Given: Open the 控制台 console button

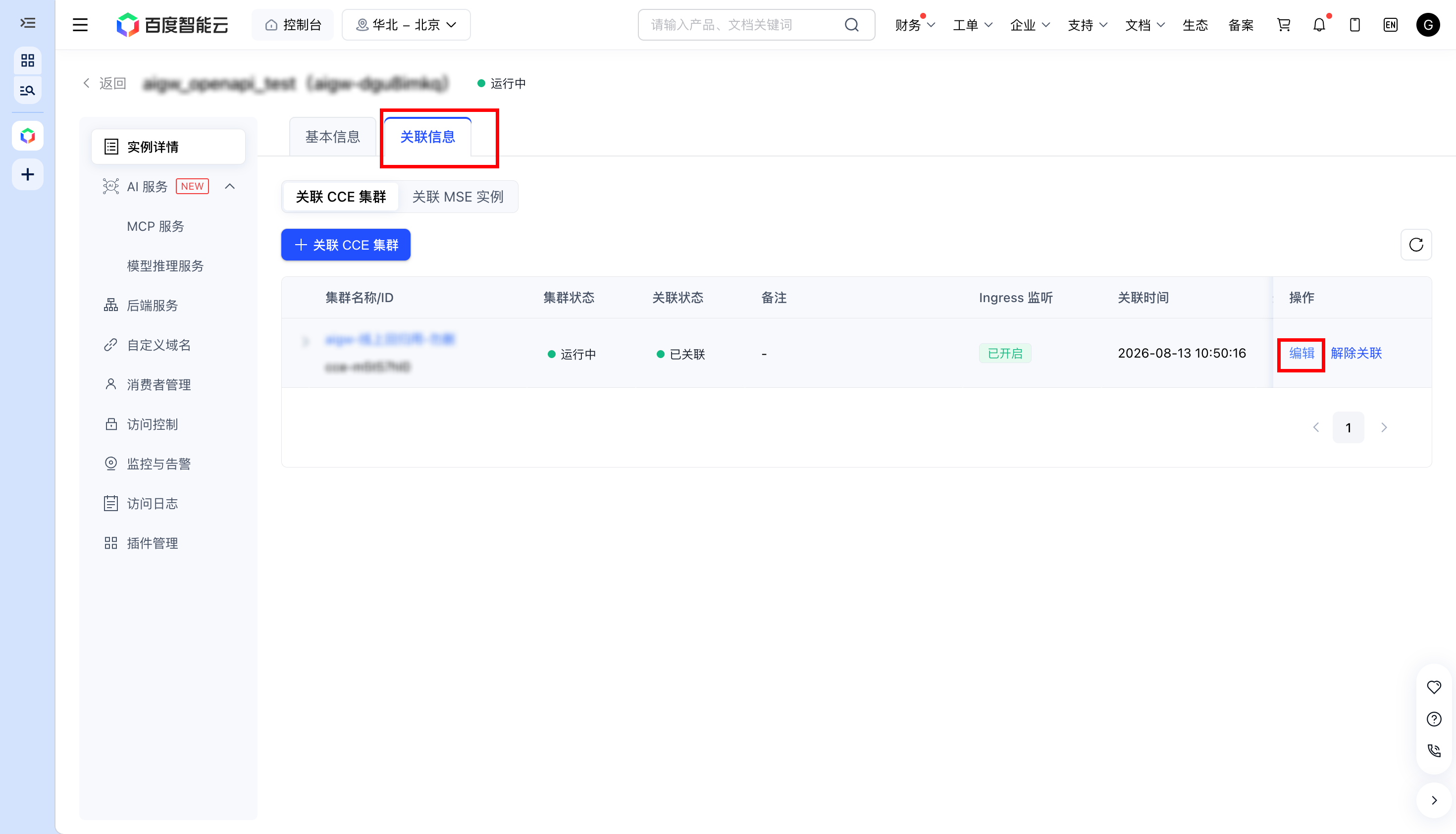Looking at the screenshot, I should point(293,25).
